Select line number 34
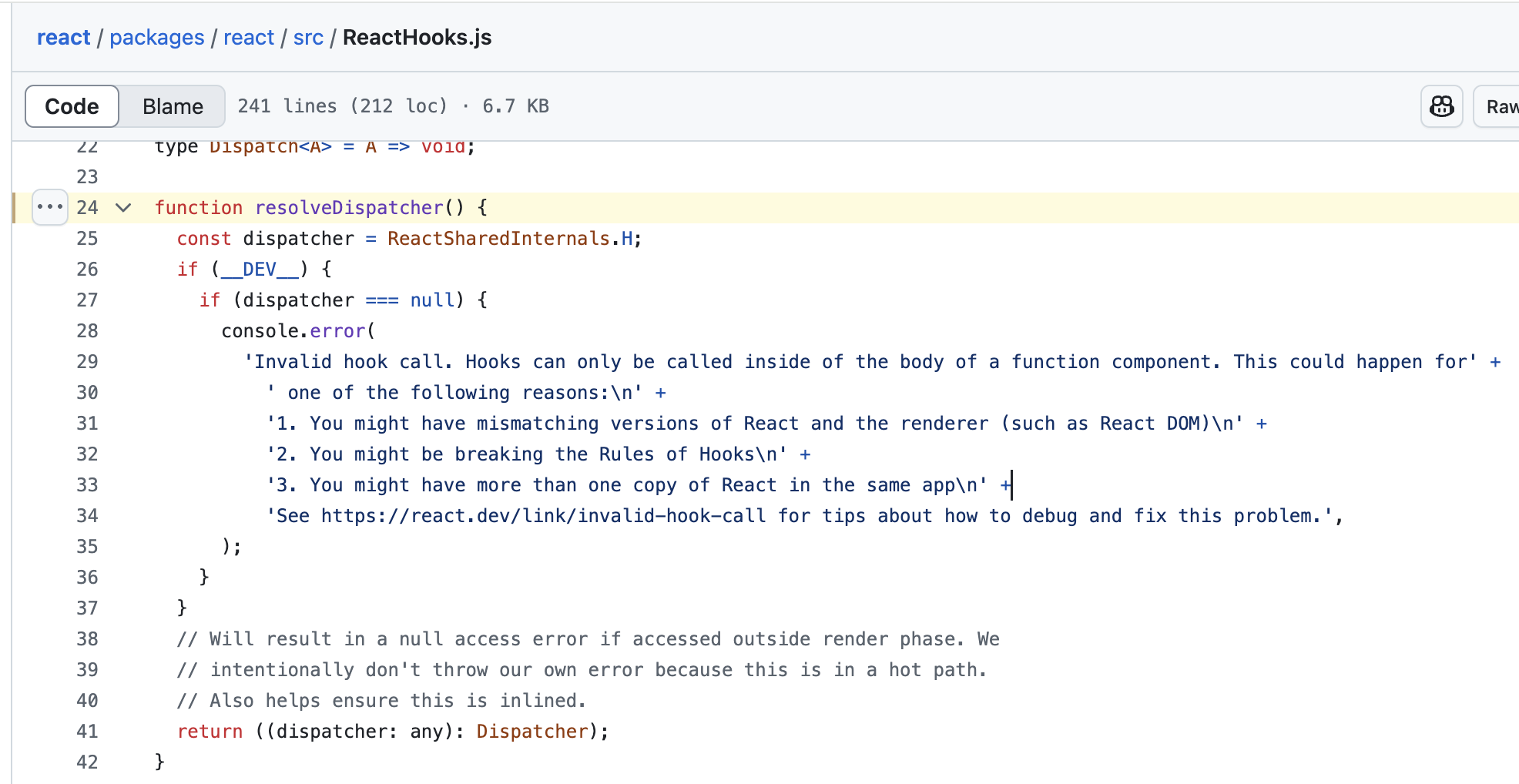The height and width of the screenshot is (784, 1519). (x=87, y=516)
